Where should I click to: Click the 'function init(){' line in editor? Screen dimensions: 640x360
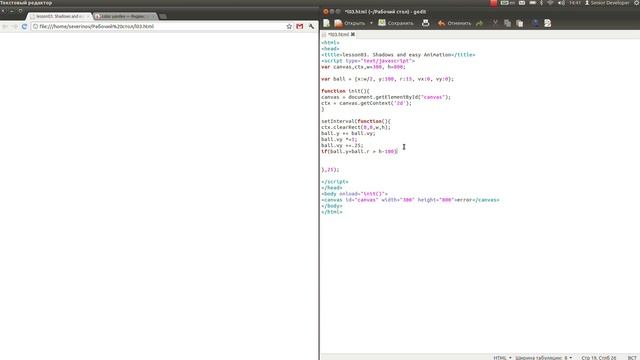click(345, 91)
